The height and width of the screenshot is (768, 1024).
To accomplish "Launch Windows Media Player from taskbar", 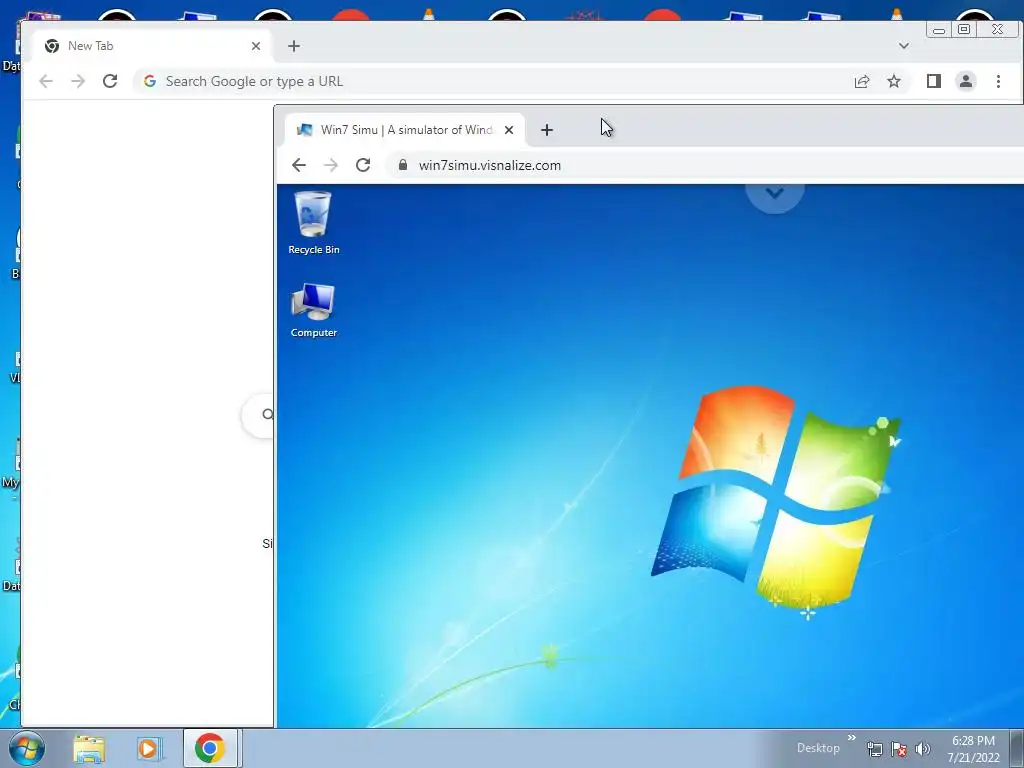I will 150,749.
